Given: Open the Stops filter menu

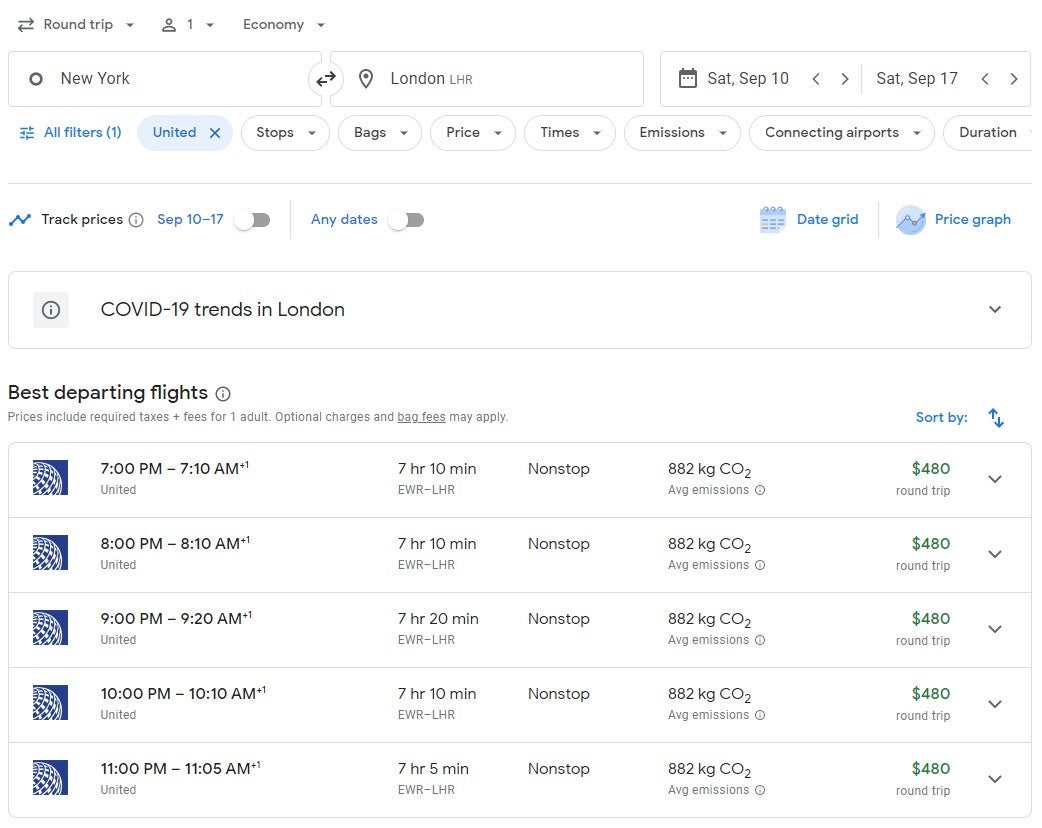Looking at the screenshot, I should (285, 133).
